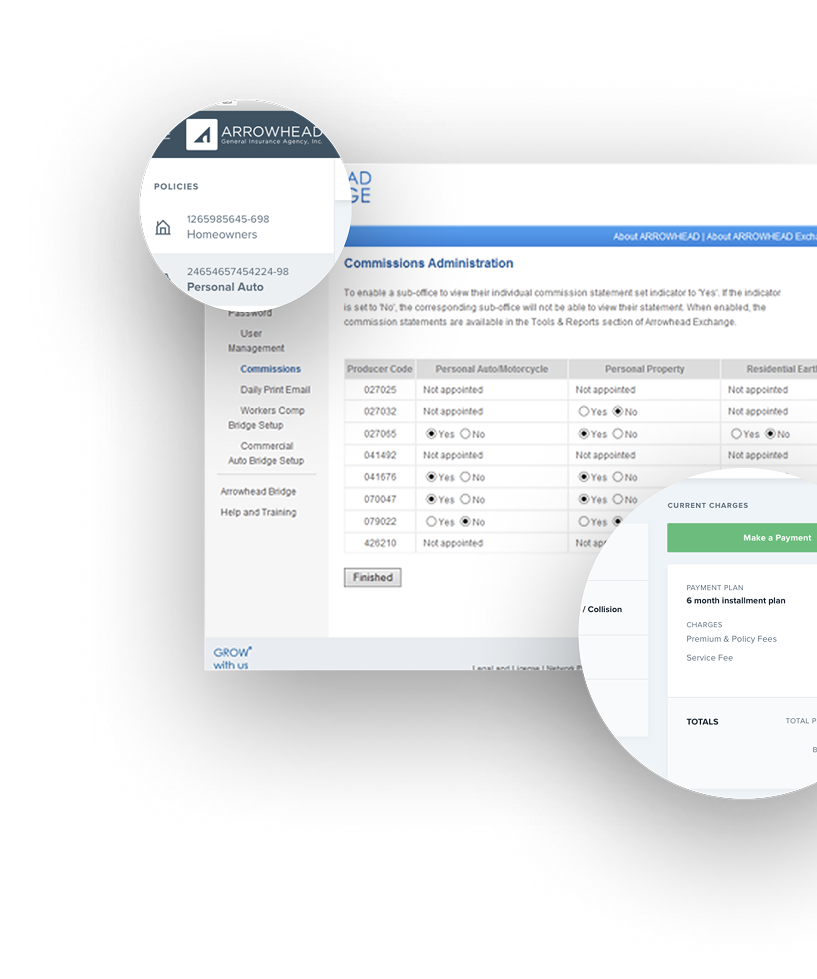Select Yes for 041676 Personal Auto/Motorcycle
The width and height of the screenshot is (817, 979).
pyautogui.click(x=431, y=477)
